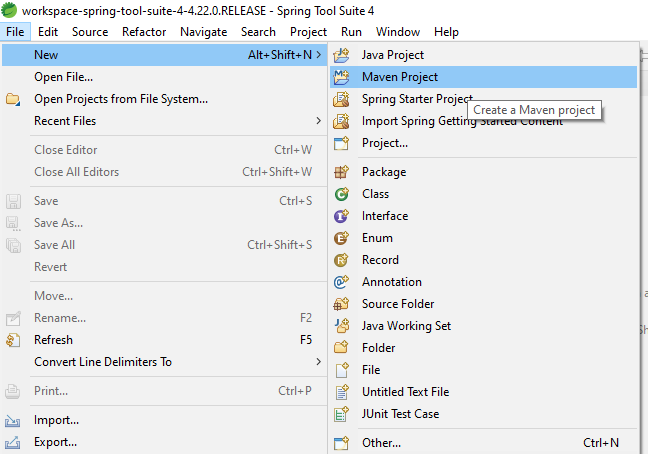648x454 pixels.
Task: Click the Open Projects from File System folder icon
Action: click(13, 99)
